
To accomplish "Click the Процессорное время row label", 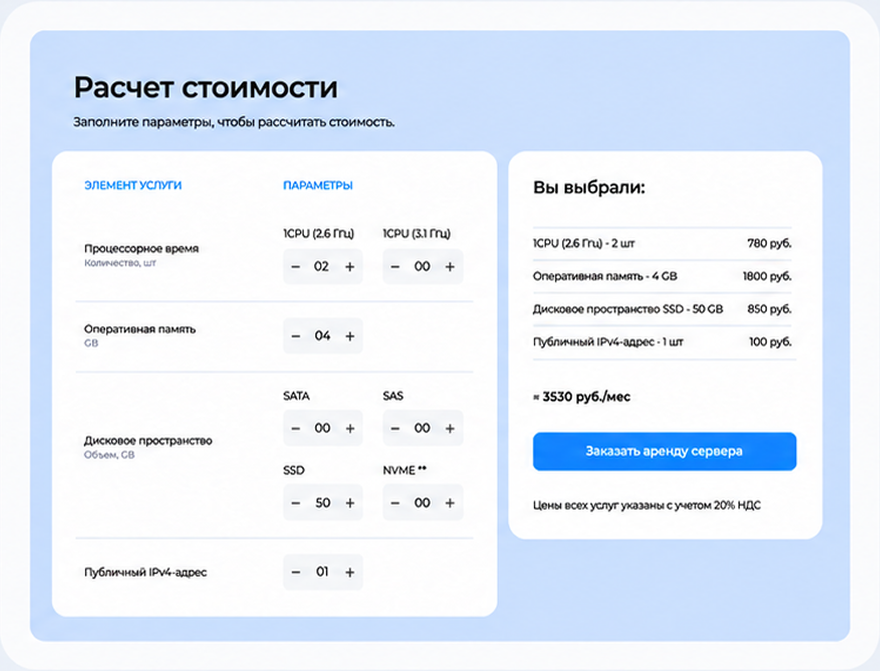I will (x=141, y=249).
